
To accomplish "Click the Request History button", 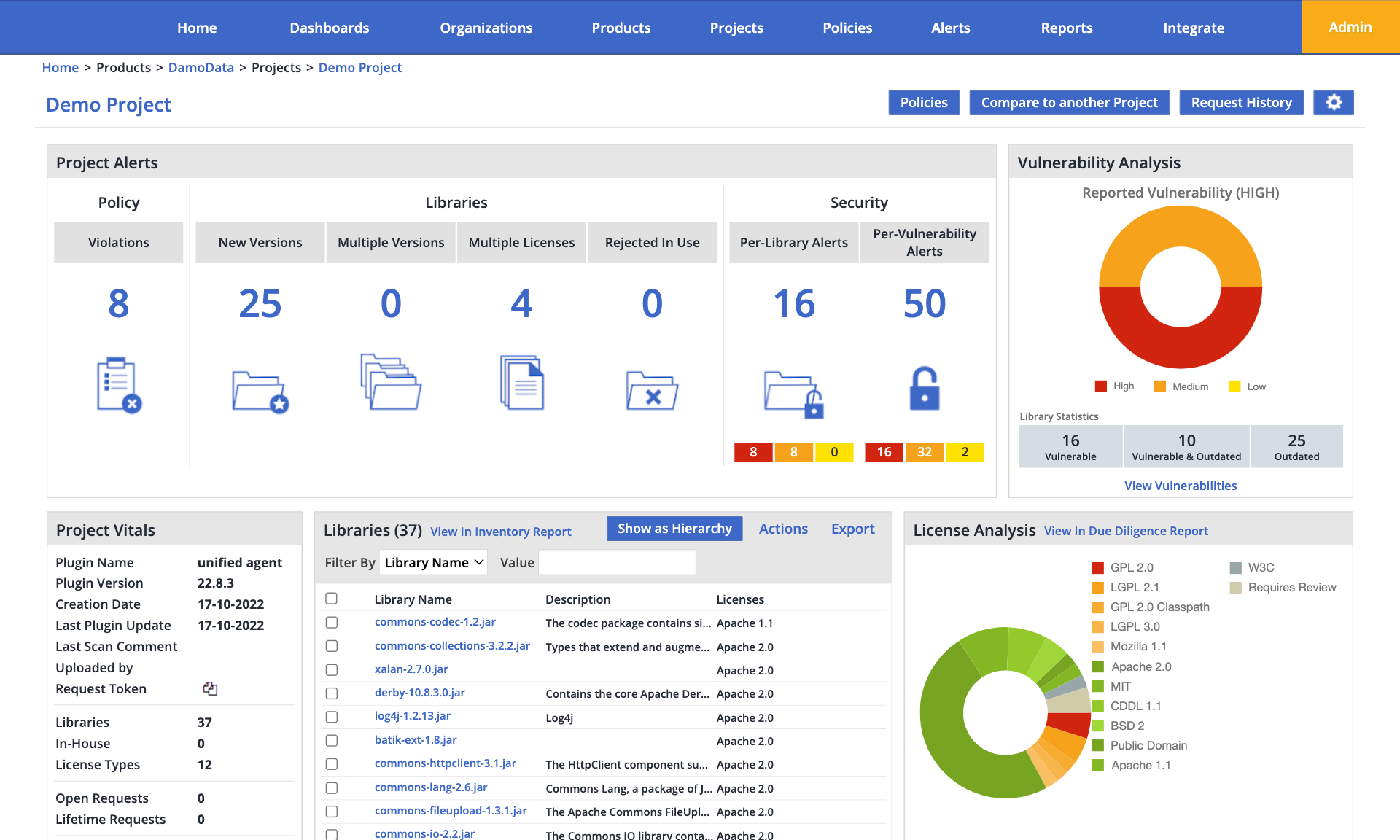I will [x=1242, y=103].
